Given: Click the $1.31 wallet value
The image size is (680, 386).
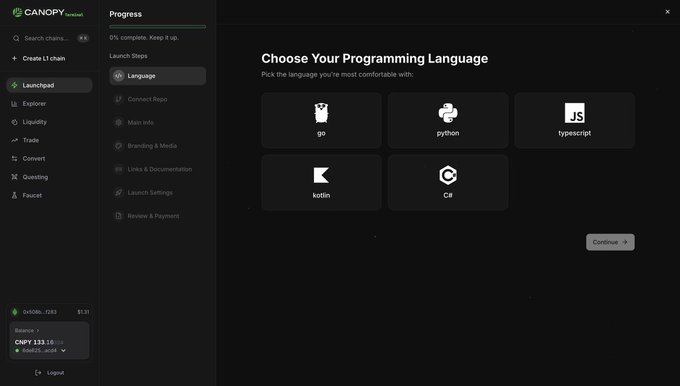Looking at the screenshot, I should (x=83, y=312).
